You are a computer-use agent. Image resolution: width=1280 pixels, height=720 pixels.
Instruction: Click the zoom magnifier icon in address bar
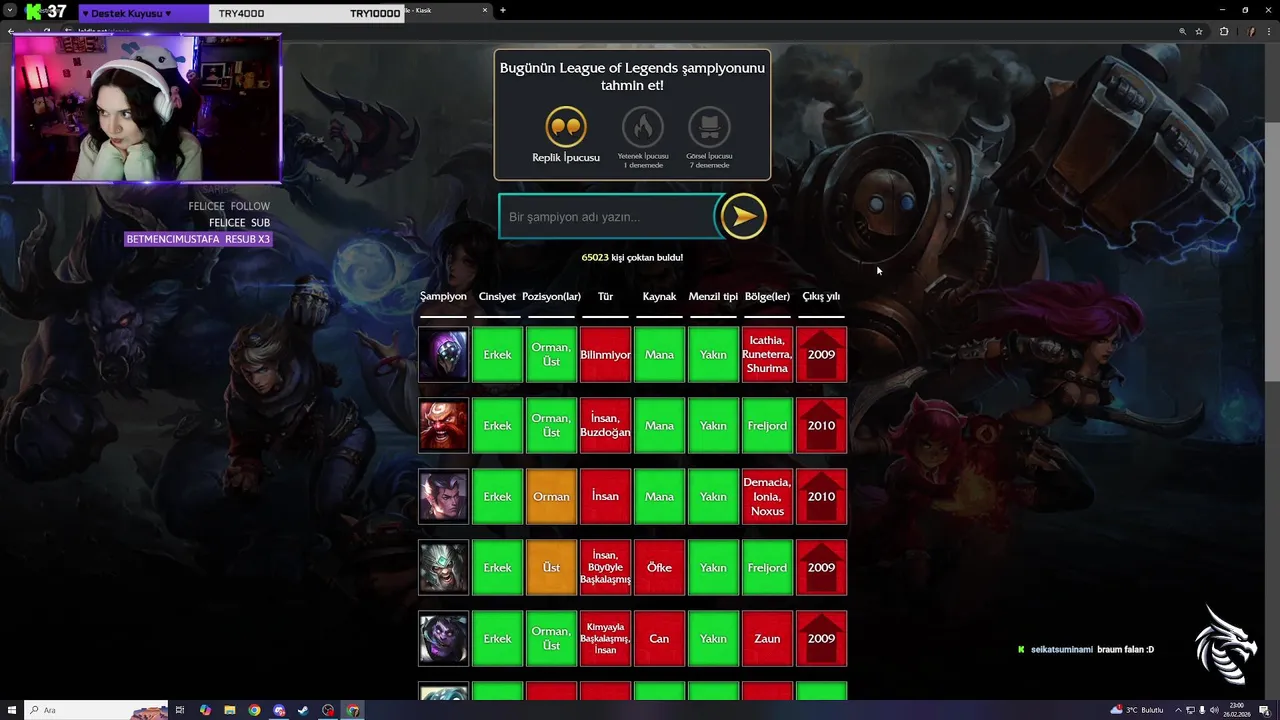tap(1182, 31)
